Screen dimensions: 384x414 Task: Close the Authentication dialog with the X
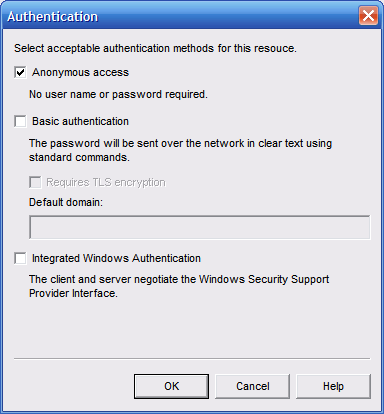click(x=368, y=16)
